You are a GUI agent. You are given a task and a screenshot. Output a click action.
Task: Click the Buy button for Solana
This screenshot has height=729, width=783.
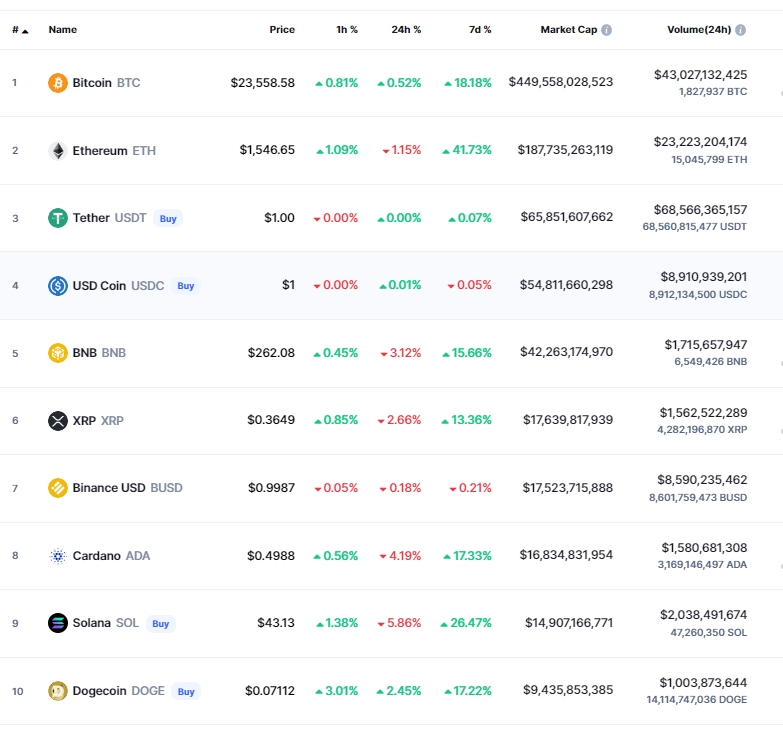pyautogui.click(x=160, y=624)
